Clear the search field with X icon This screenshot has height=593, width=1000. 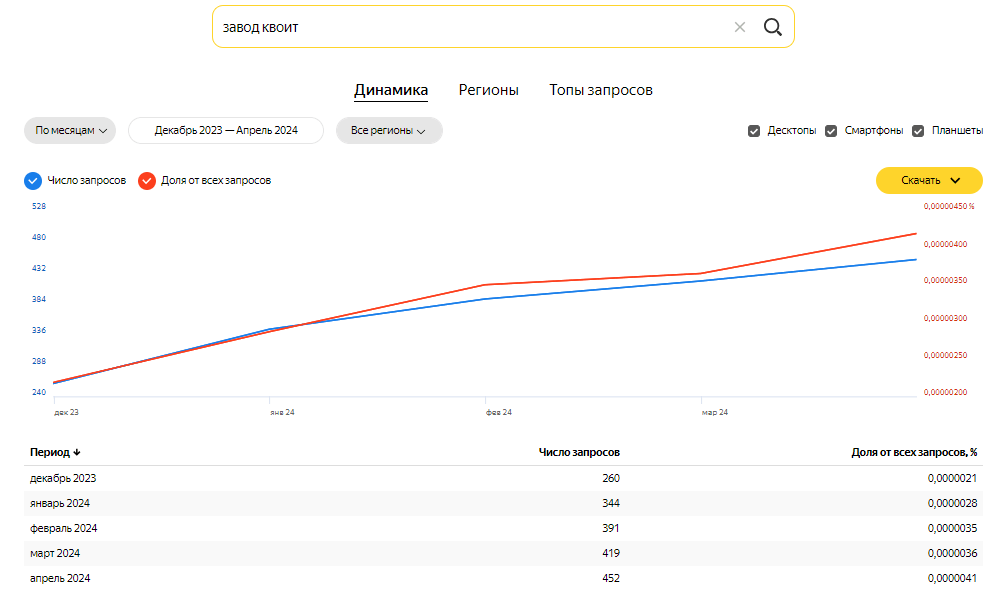click(740, 27)
